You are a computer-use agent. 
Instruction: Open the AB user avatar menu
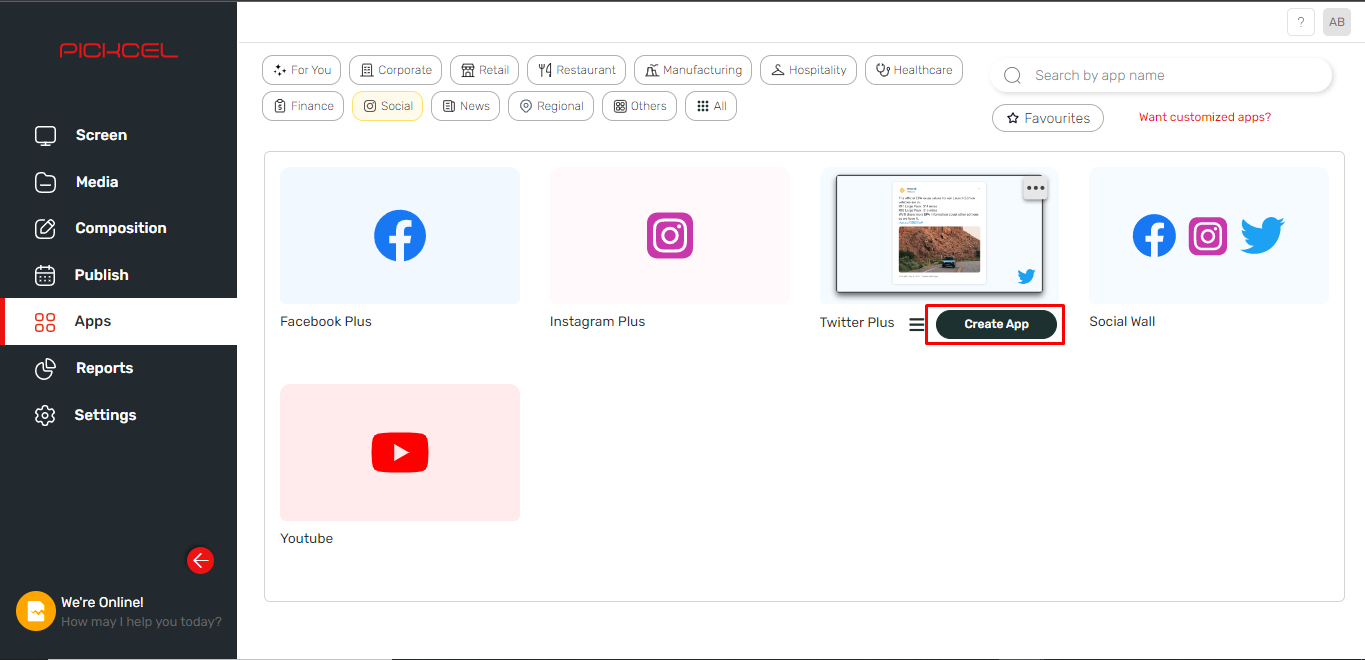[1337, 22]
